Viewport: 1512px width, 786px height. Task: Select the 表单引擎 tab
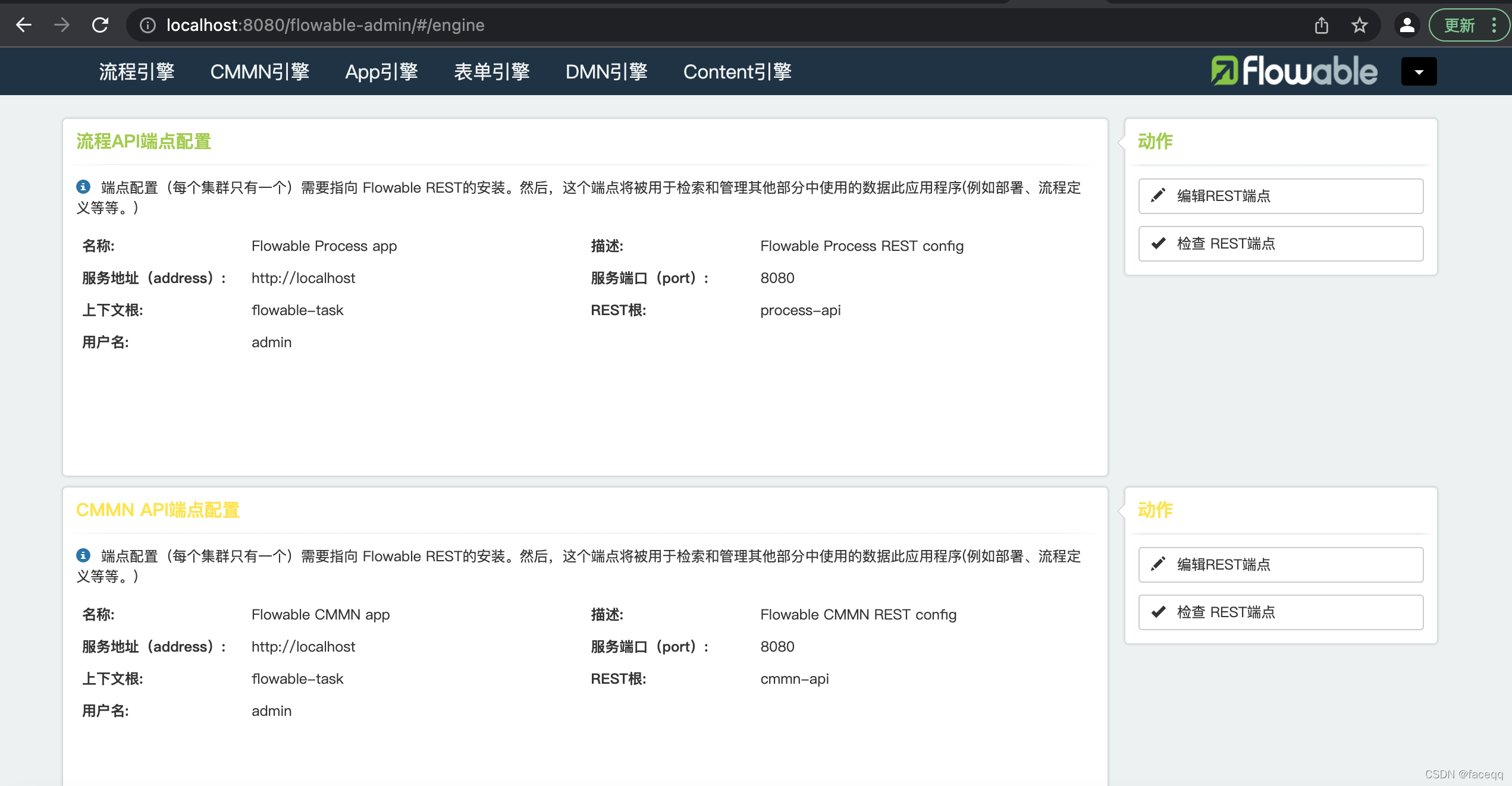(x=492, y=71)
